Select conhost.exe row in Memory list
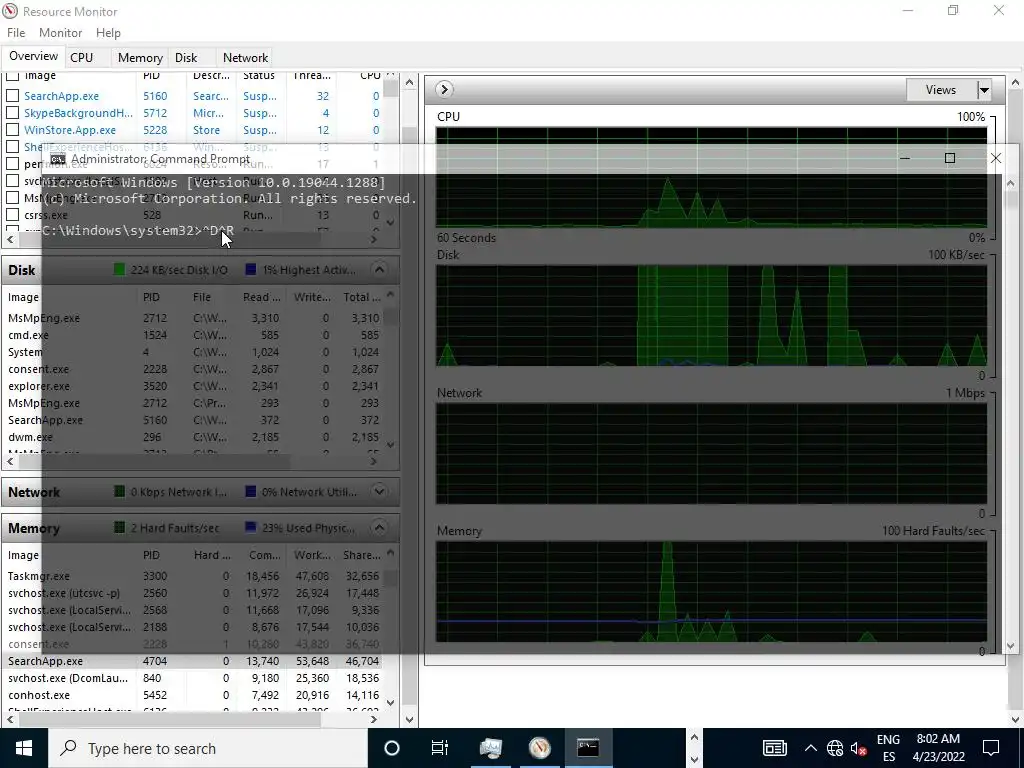The height and width of the screenshot is (768, 1024). click(194, 695)
